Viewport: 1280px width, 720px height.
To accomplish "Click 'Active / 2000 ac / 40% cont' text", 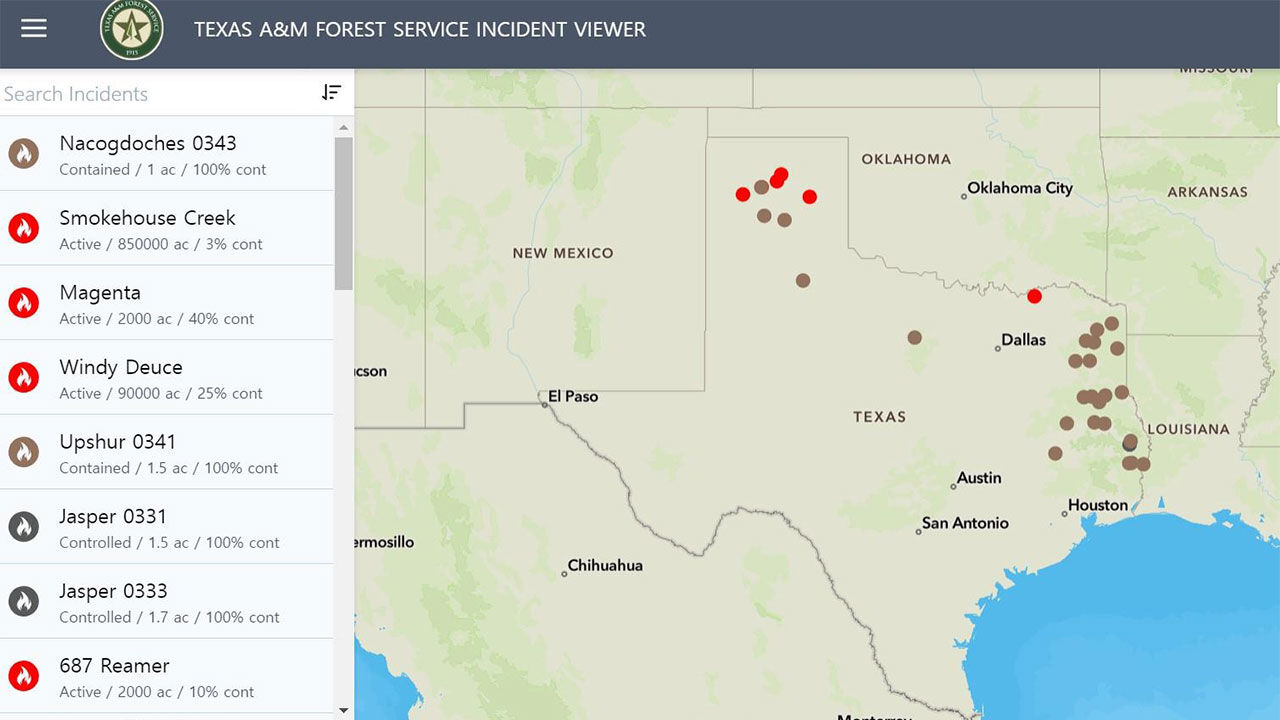I will (x=157, y=319).
